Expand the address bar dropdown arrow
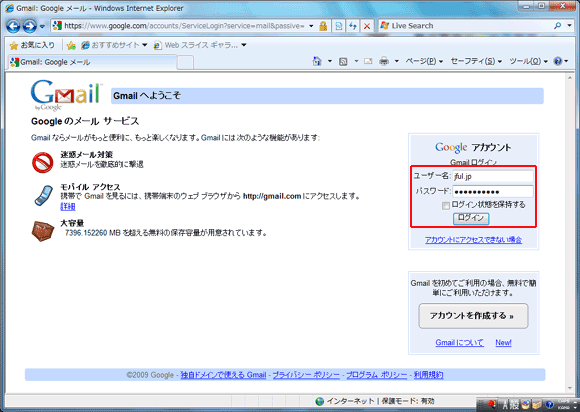 (311, 26)
